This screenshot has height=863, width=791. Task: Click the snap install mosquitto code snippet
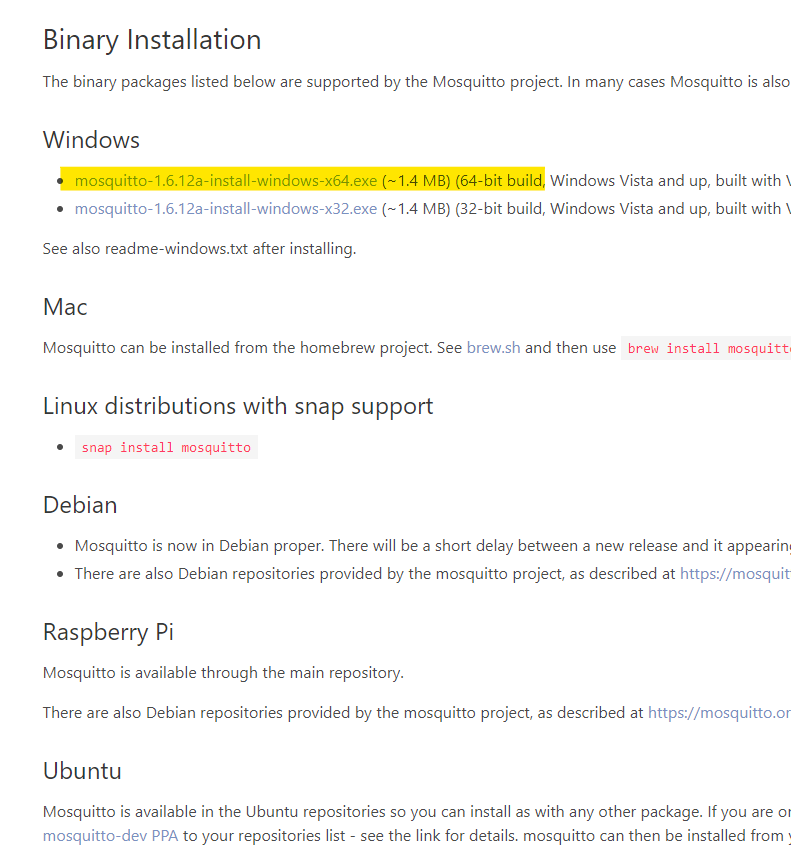pos(166,447)
